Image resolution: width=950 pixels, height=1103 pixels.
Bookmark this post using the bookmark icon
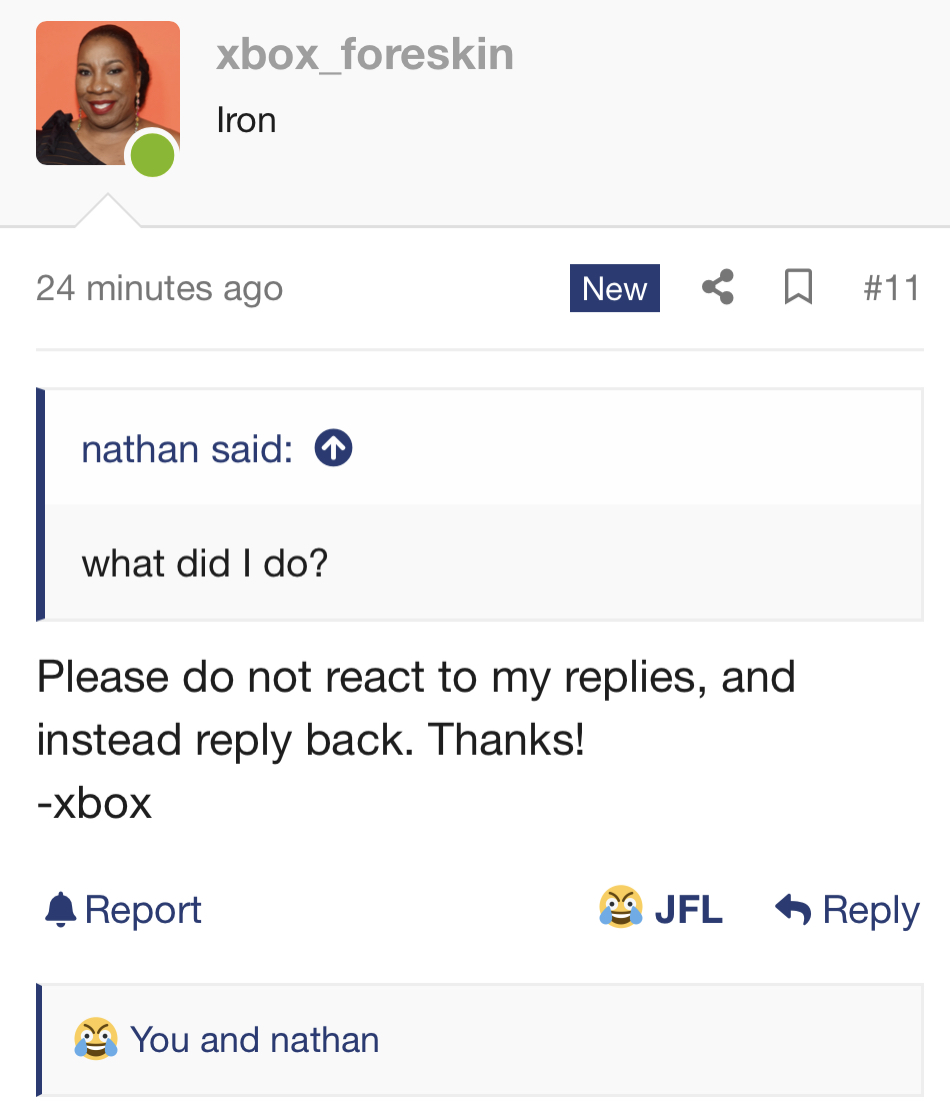pyautogui.click(x=797, y=288)
